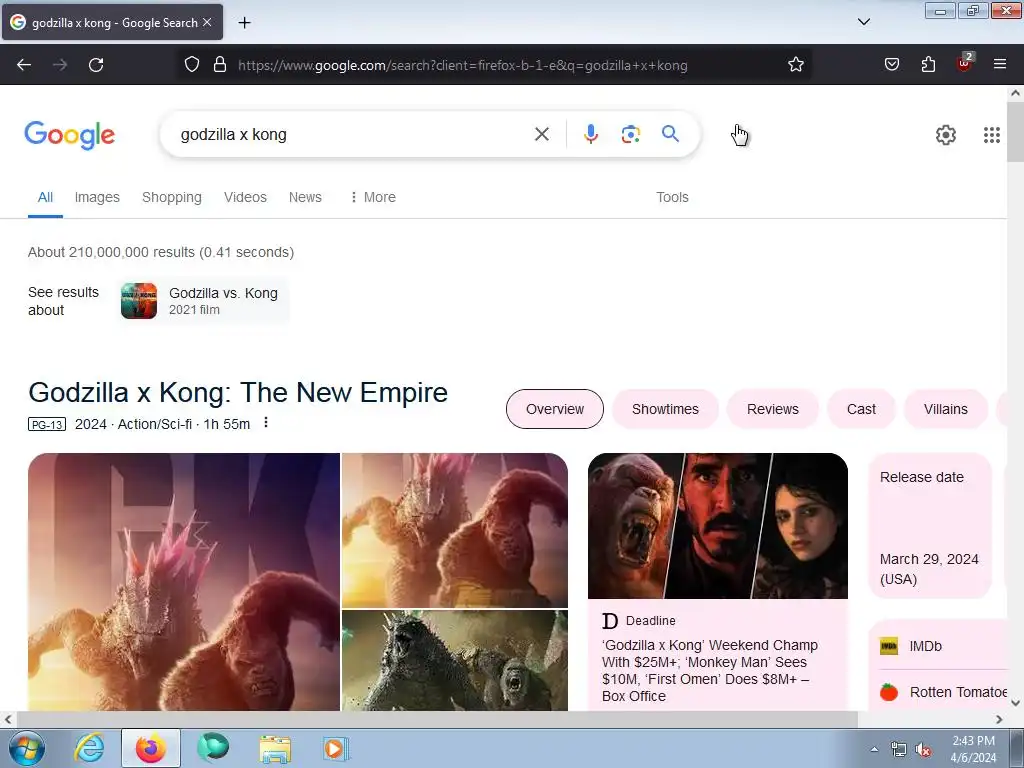Open the Release date March 29, 2024 card
The height and width of the screenshot is (768, 1024).
tap(930, 526)
